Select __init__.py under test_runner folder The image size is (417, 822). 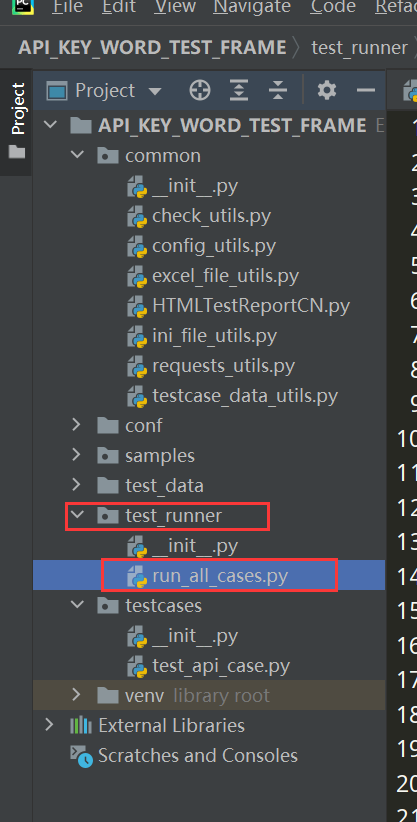click(195, 546)
